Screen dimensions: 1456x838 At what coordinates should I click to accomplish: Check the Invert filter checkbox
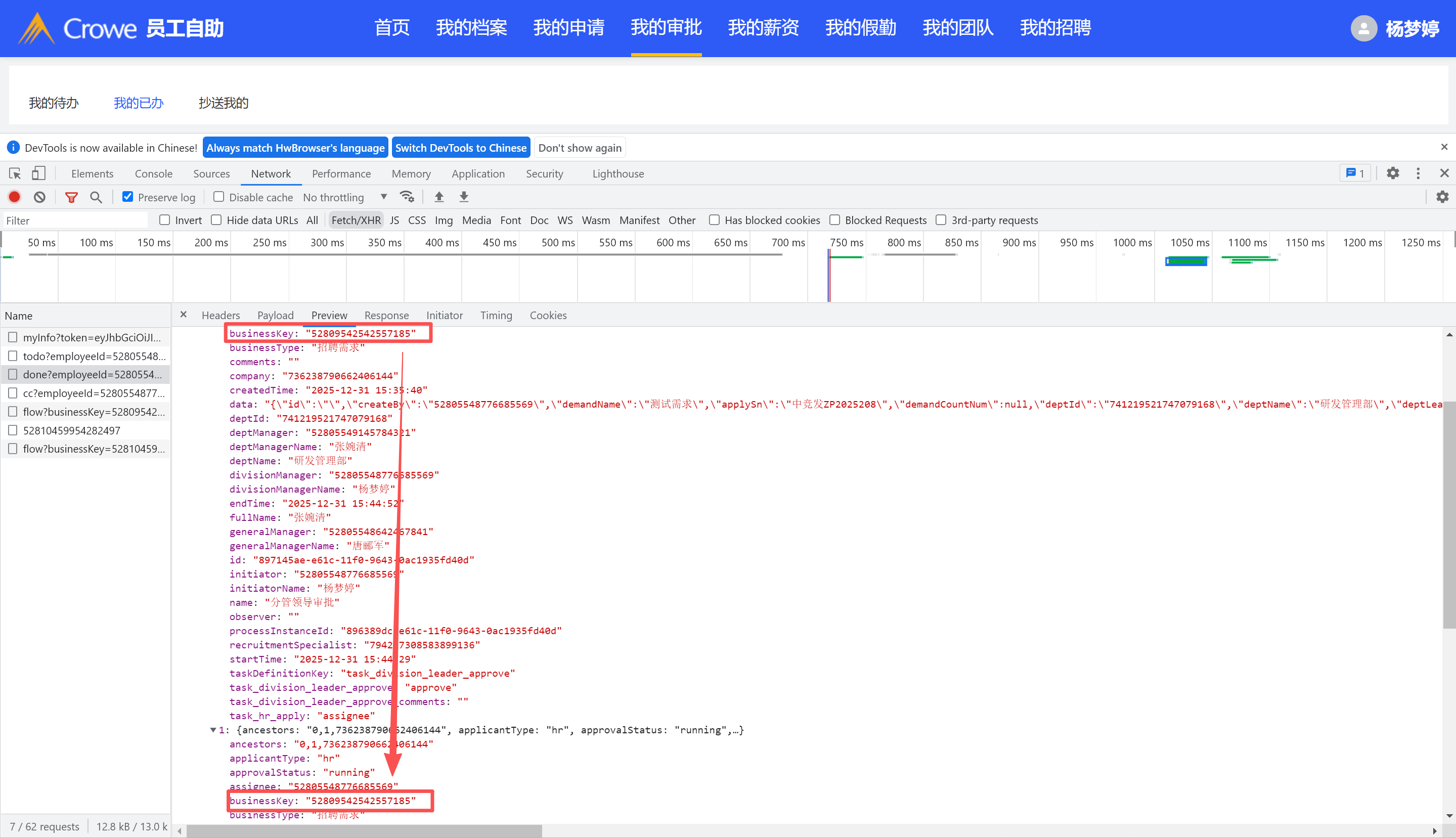164,220
